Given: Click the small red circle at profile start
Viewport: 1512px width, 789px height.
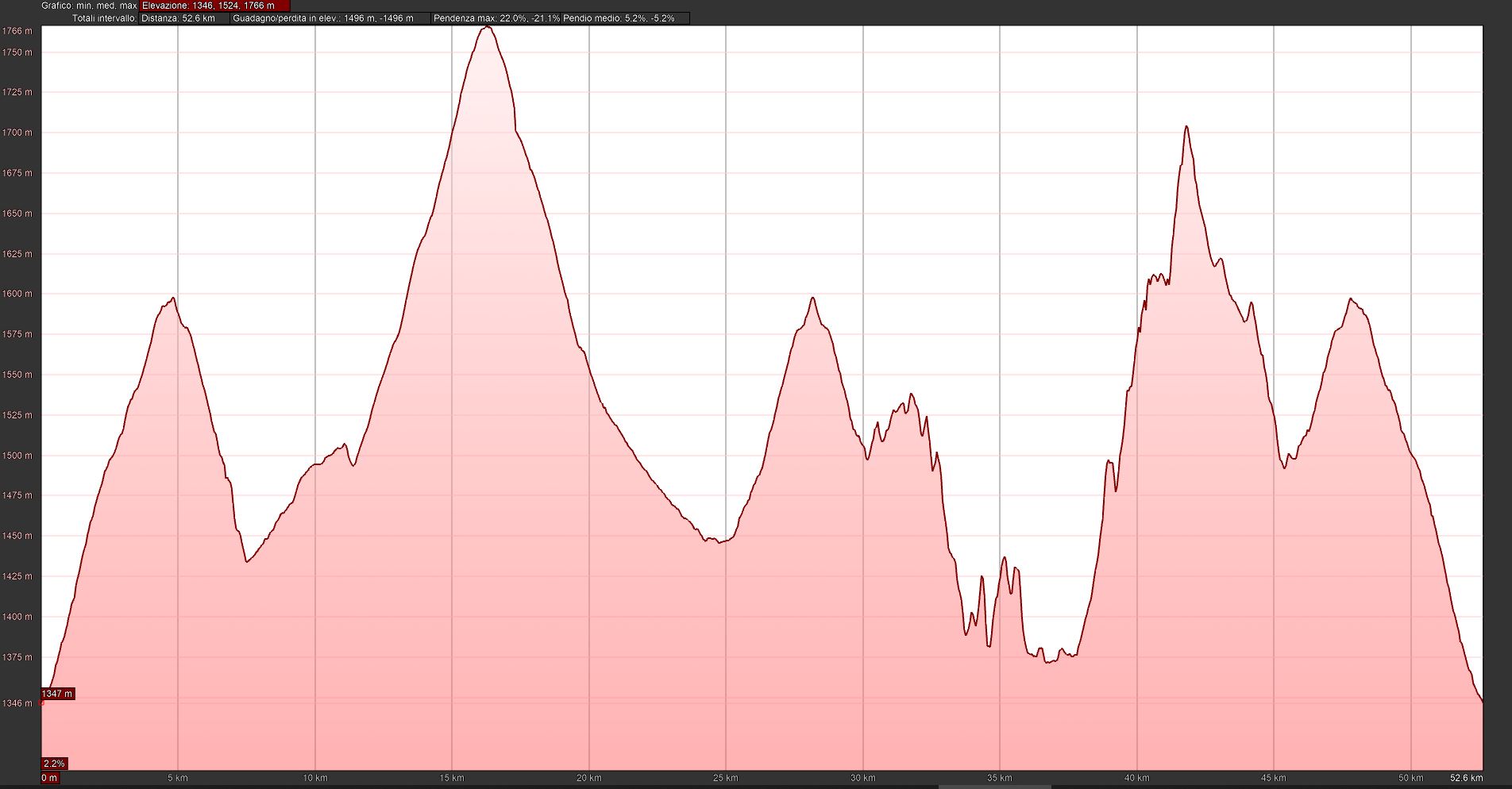Looking at the screenshot, I should point(41,702).
